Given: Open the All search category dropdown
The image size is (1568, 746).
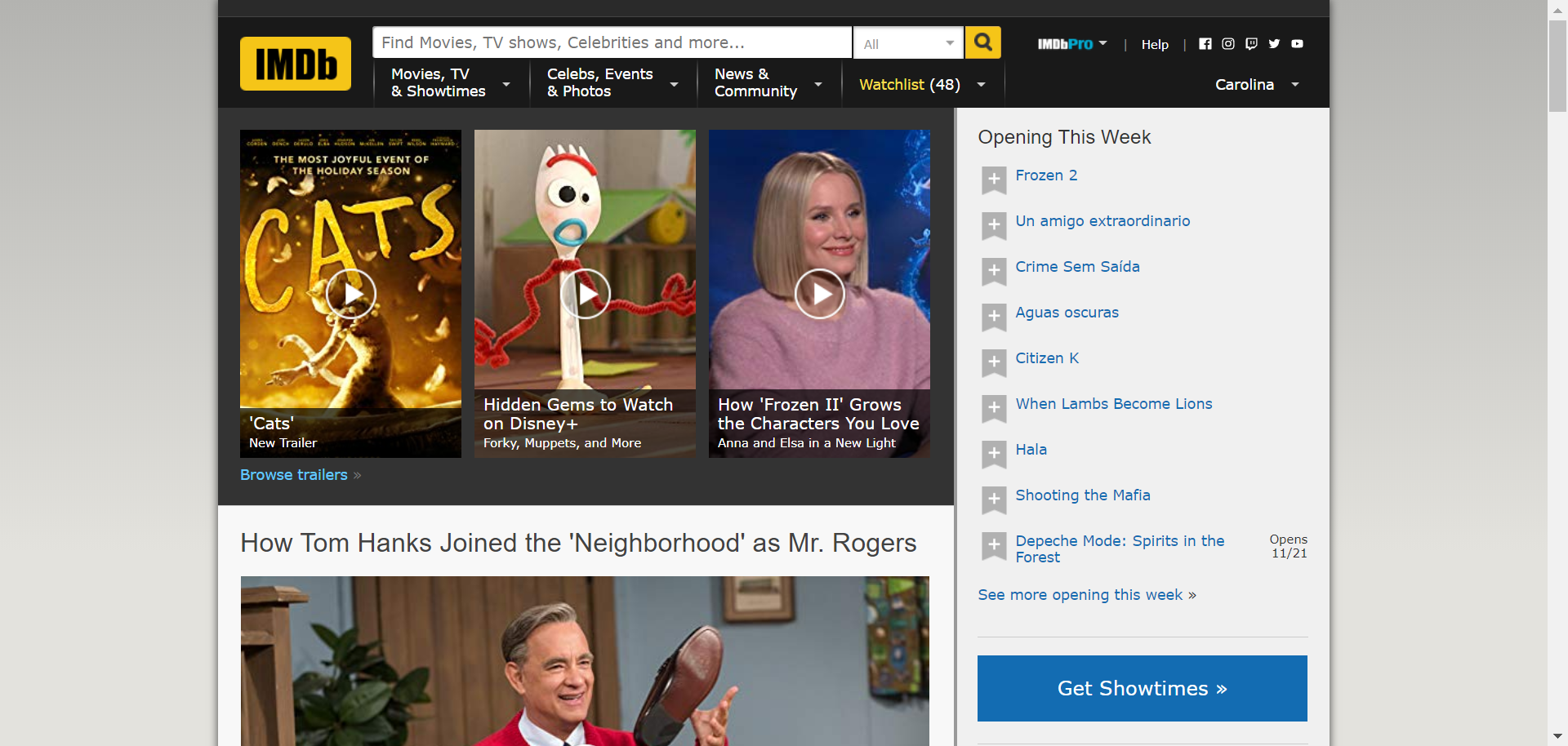Looking at the screenshot, I should point(908,44).
